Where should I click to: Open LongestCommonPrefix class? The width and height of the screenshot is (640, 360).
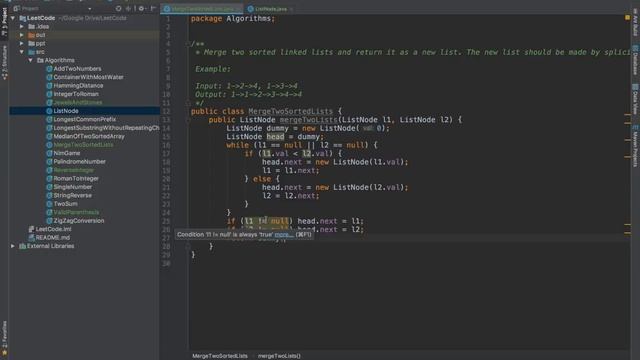point(84,119)
